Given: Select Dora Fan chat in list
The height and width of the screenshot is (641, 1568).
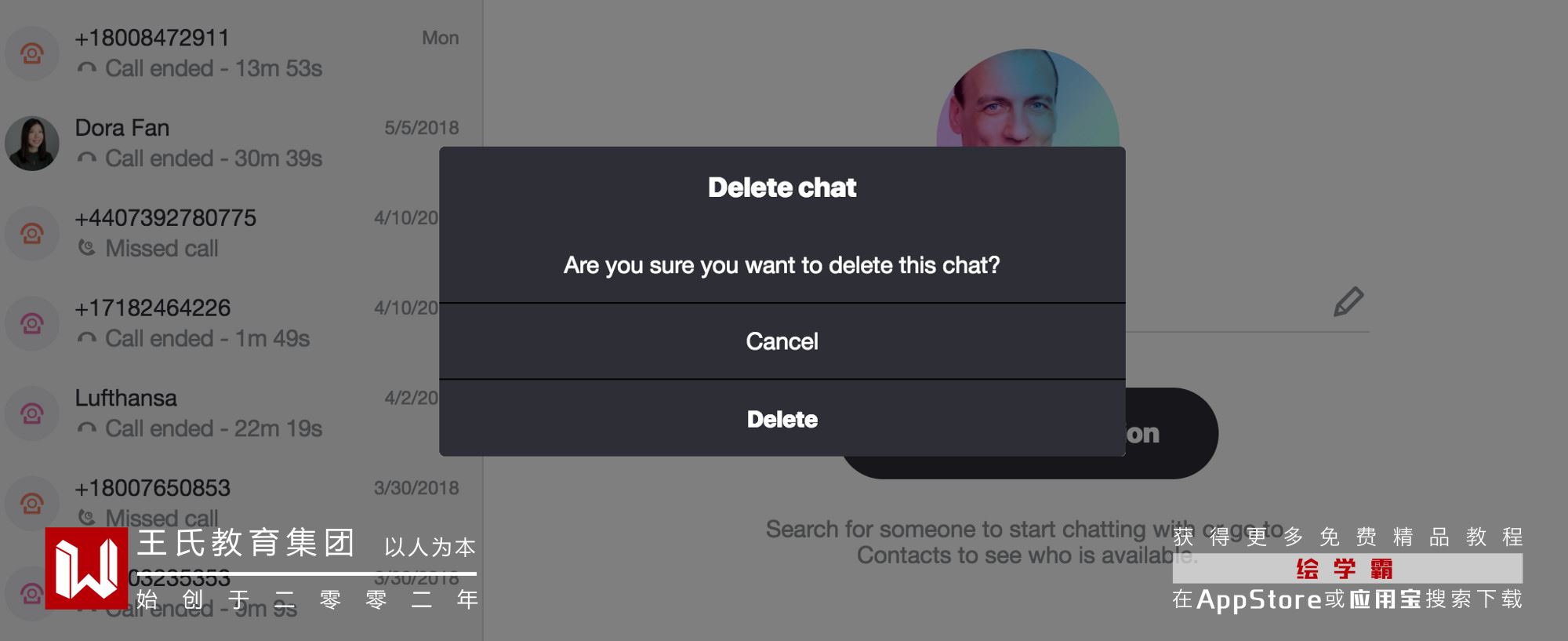Looking at the screenshot, I should pyautogui.click(x=235, y=144).
